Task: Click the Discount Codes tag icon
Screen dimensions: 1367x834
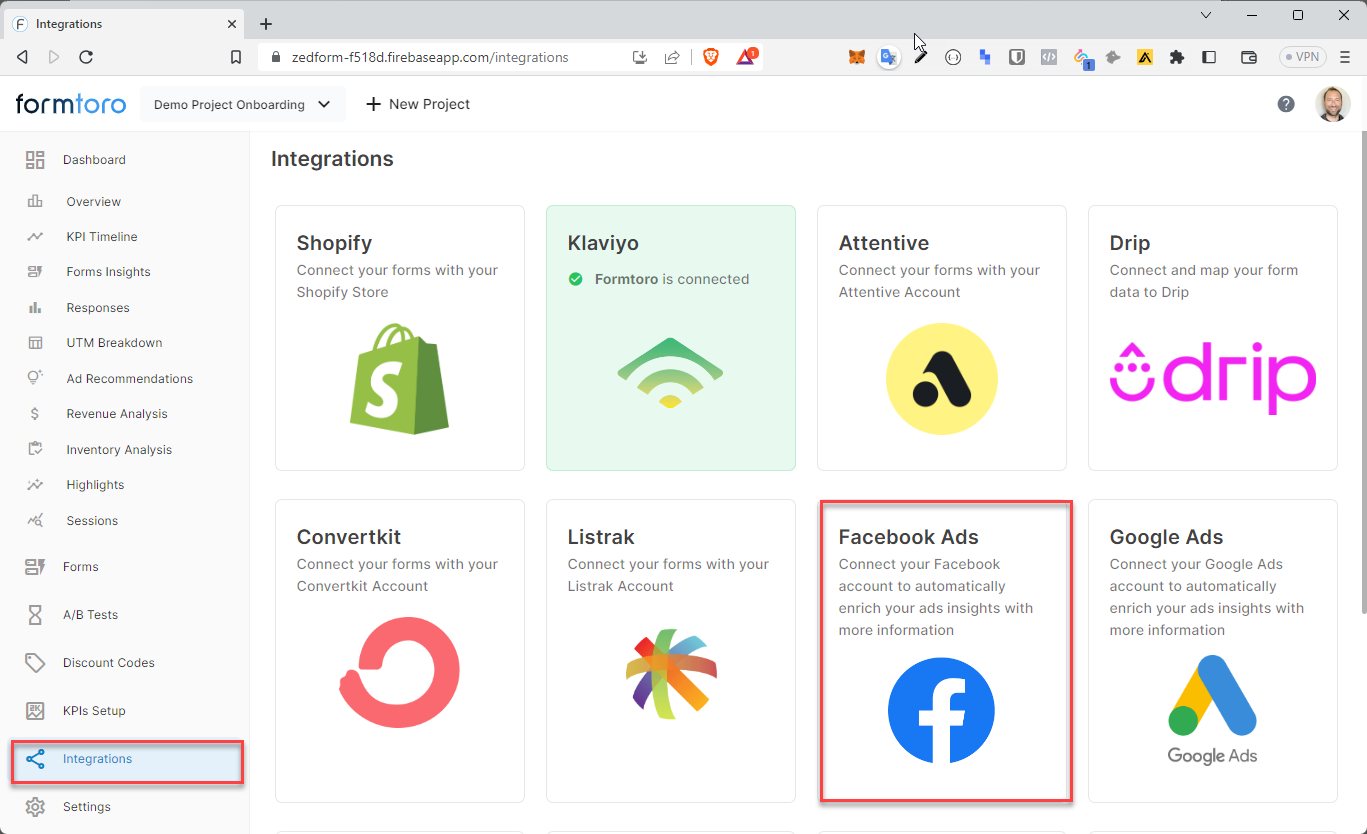Action: 35,663
